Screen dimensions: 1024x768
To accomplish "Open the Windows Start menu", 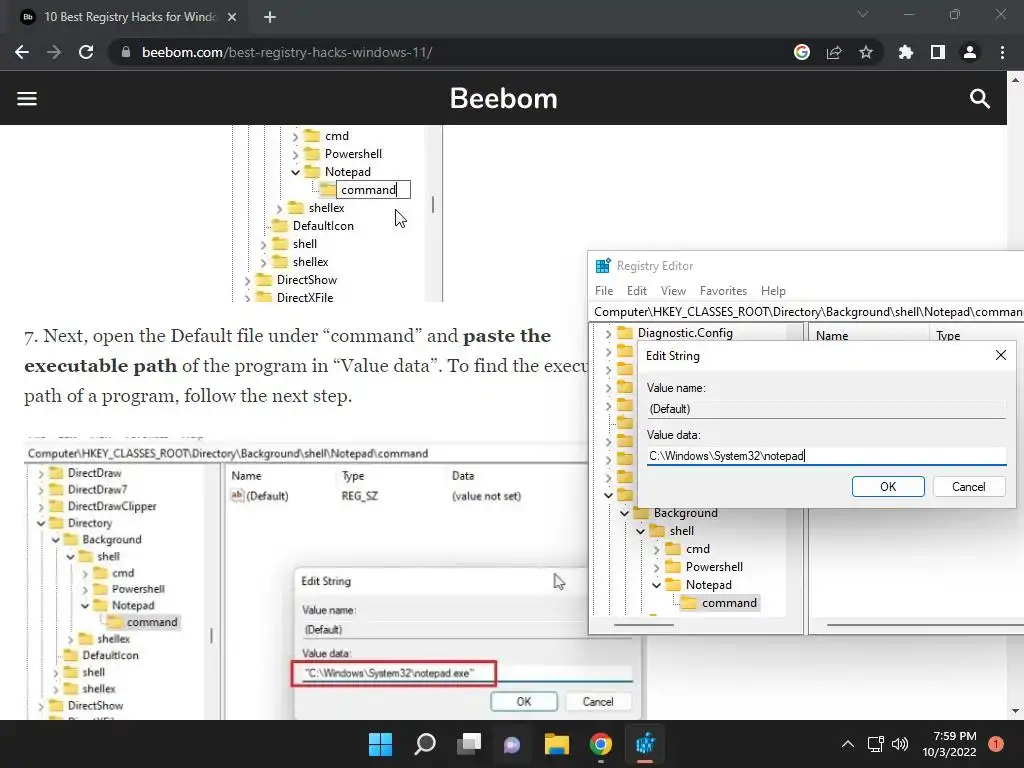I will coord(380,744).
